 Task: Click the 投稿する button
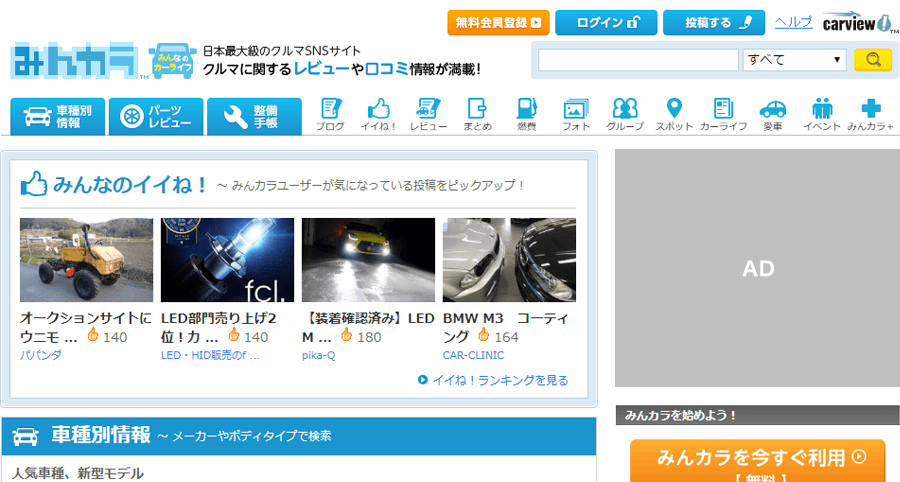pyautogui.click(x=714, y=23)
